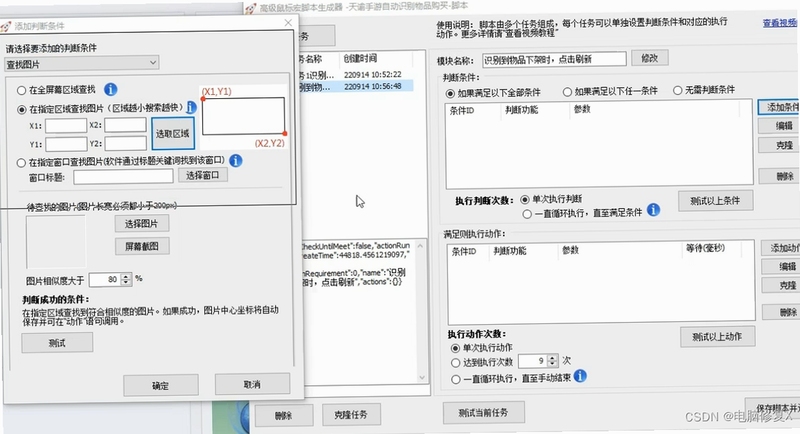
Task: Open the 查找图片 condition type dropdown
Action: pyautogui.click(x=82, y=64)
